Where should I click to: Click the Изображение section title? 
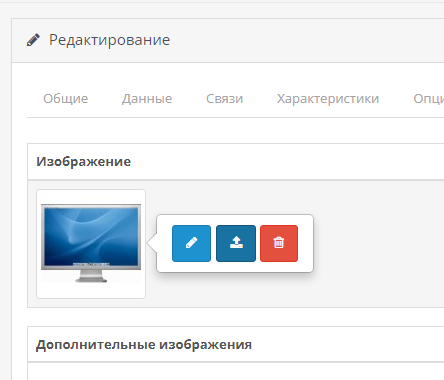(84, 162)
